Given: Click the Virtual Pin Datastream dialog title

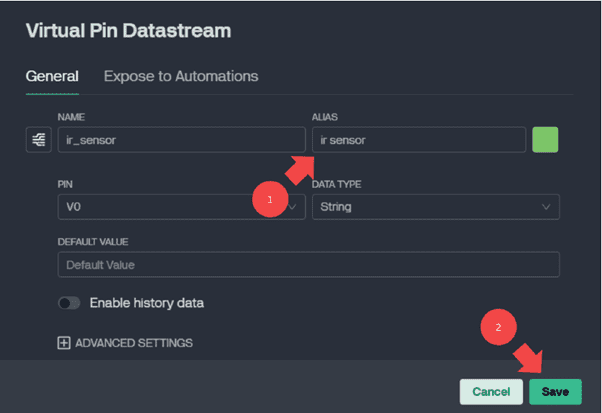Looking at the screenshot, I should 128,30.
